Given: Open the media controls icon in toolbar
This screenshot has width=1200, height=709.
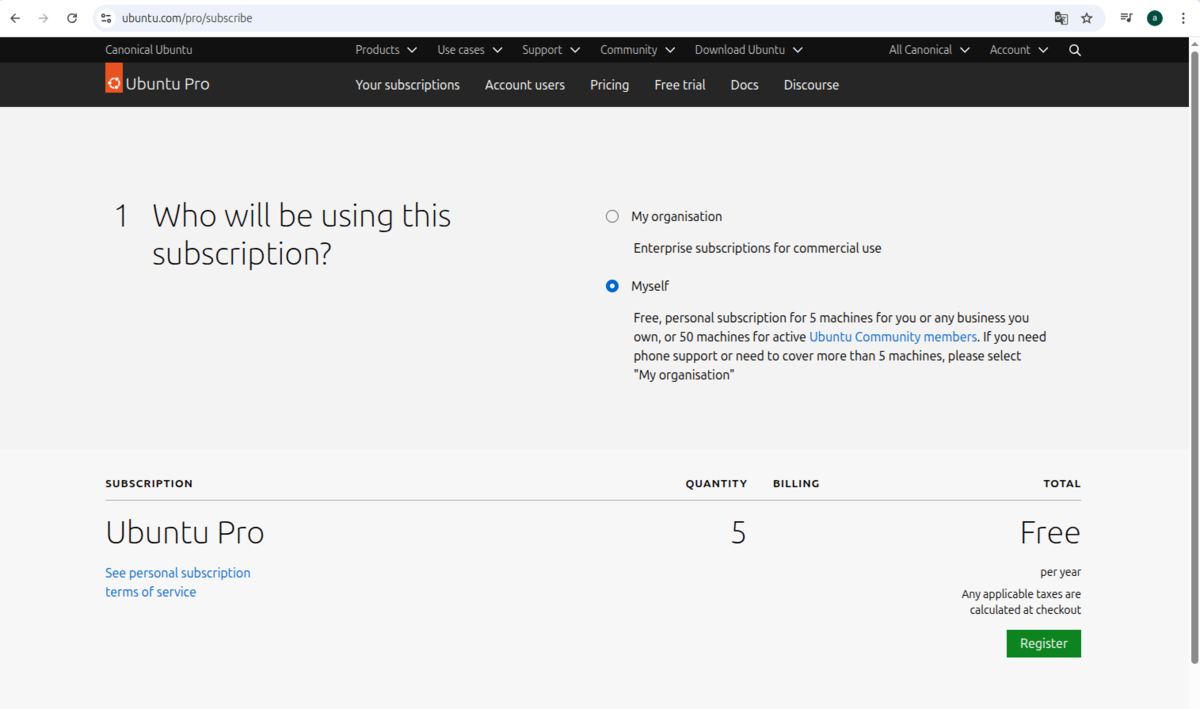Looking at the screenshot, I should point(1126,18).
